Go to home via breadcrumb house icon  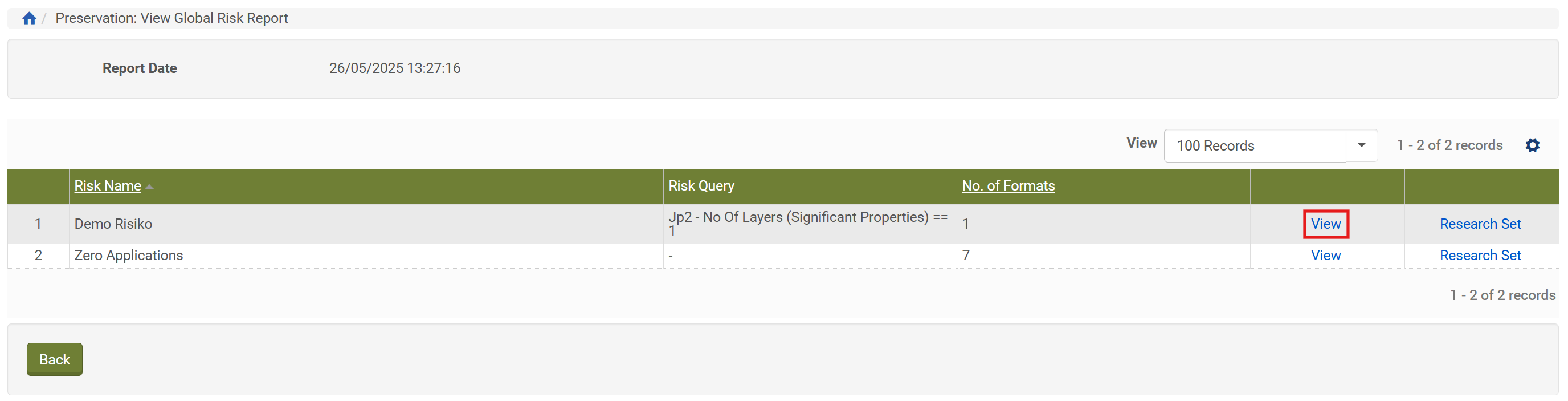click(x=29, y=18)
